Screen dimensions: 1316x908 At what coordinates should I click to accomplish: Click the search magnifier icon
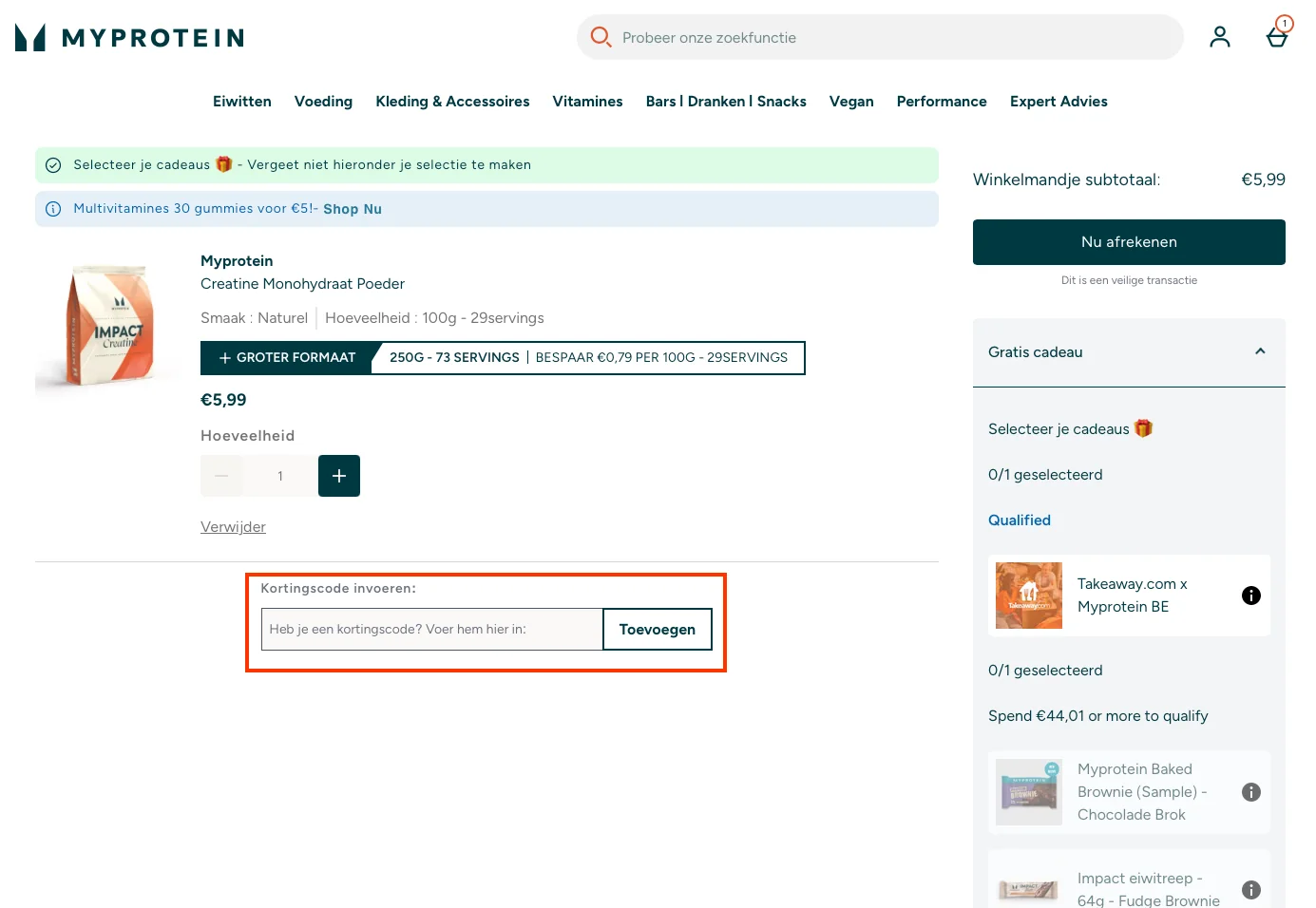601,37
